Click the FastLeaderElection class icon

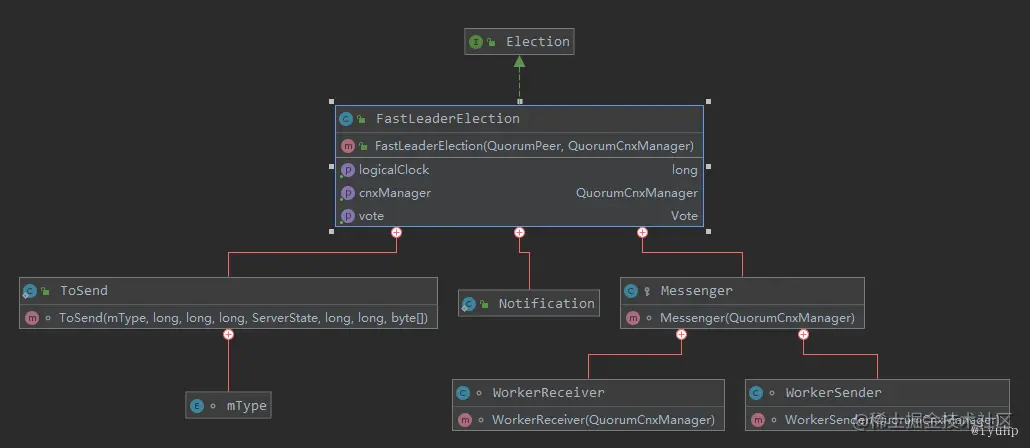pos(346,119)
